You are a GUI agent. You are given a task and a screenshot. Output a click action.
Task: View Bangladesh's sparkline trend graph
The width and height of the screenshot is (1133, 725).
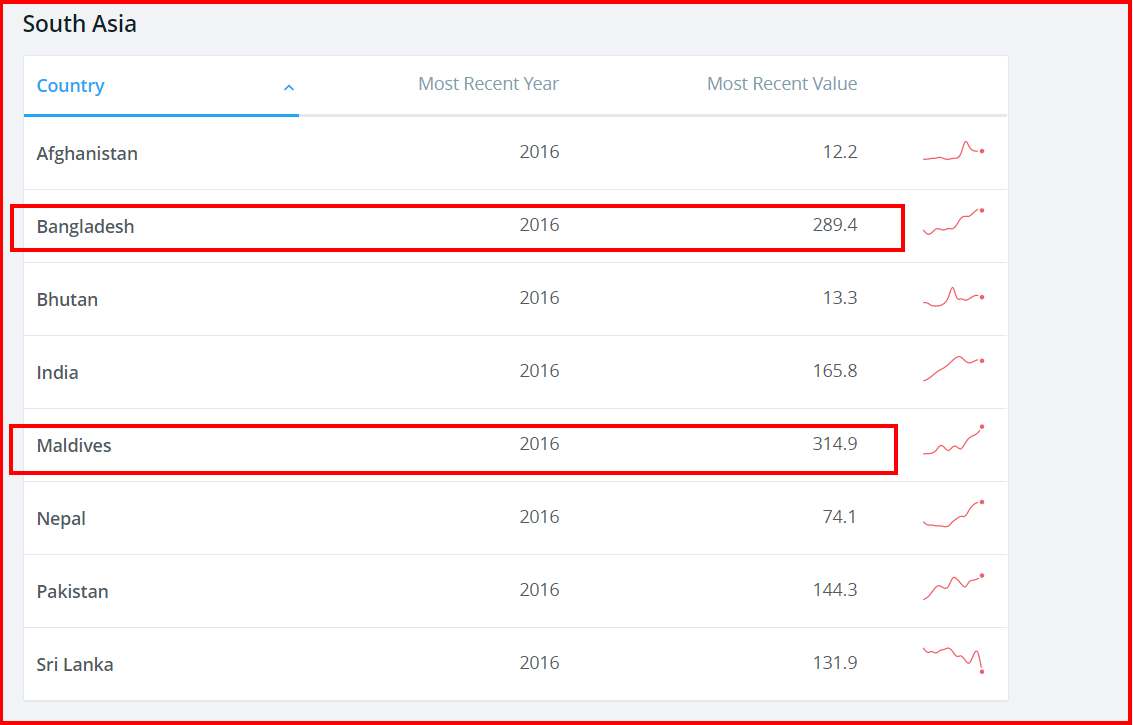point(953,223)
